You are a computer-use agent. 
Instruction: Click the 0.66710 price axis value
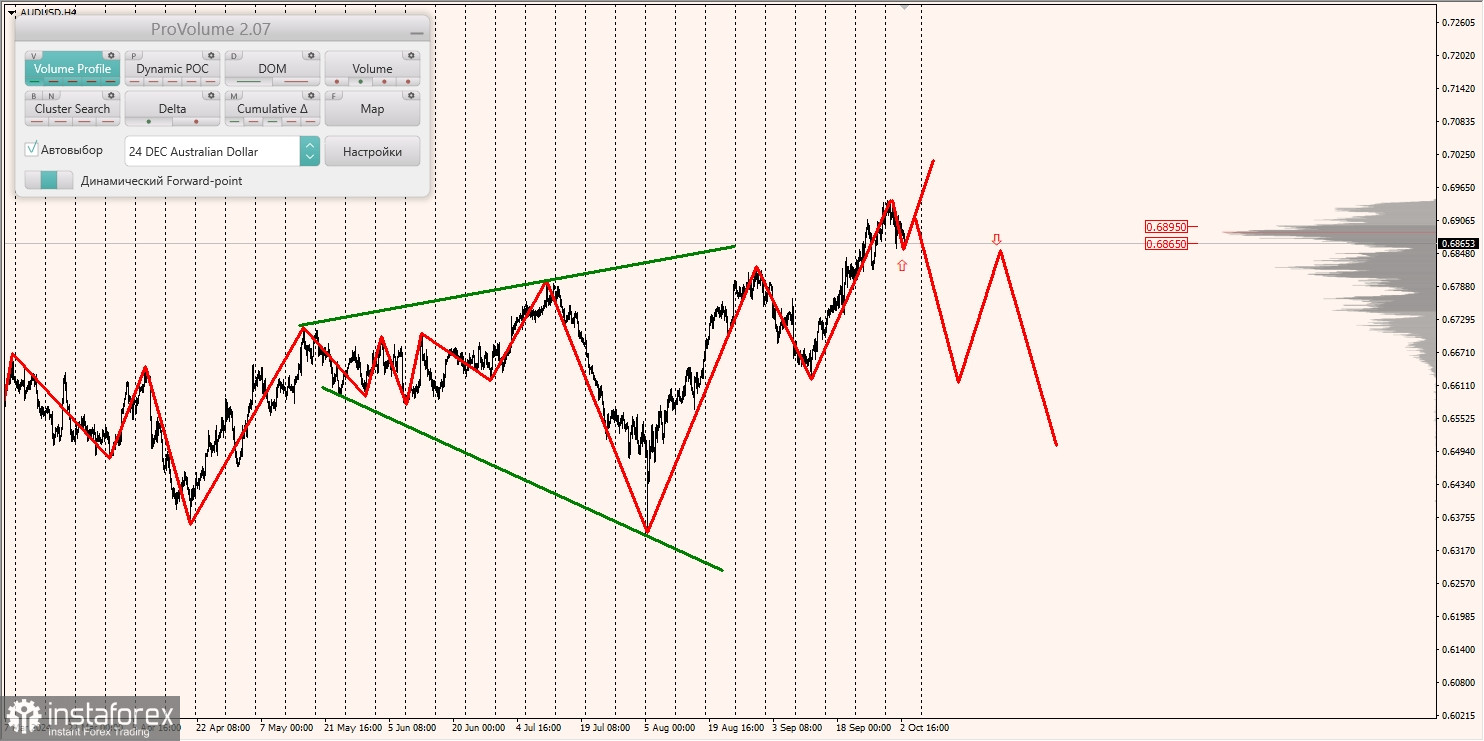pos(1460,352)
